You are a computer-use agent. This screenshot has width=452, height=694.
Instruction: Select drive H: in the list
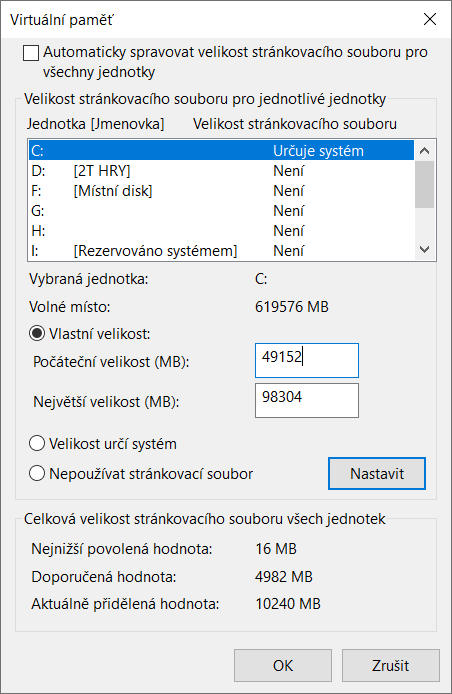pyautogui.click(x=221, y=231)
